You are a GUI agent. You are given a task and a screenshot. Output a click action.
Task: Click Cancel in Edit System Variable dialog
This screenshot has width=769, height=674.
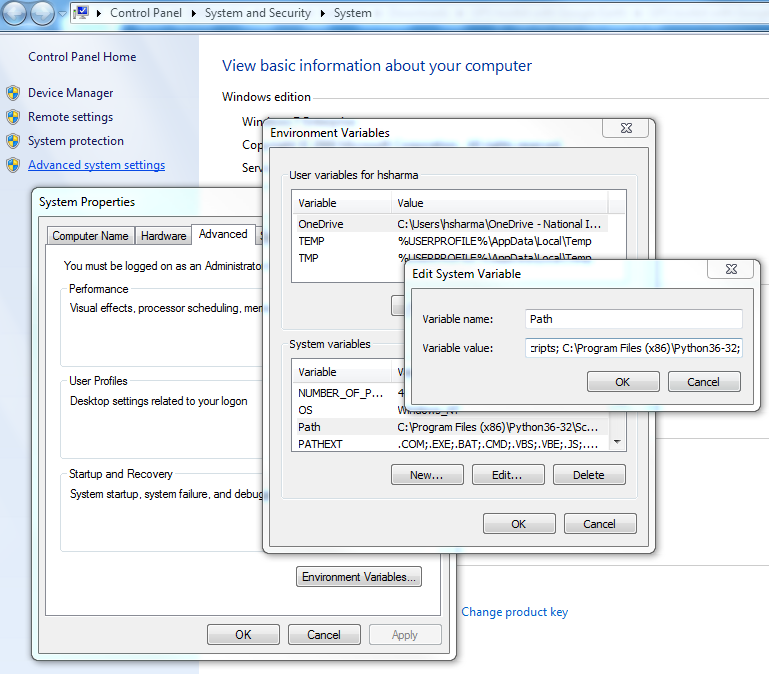point(704,382)
